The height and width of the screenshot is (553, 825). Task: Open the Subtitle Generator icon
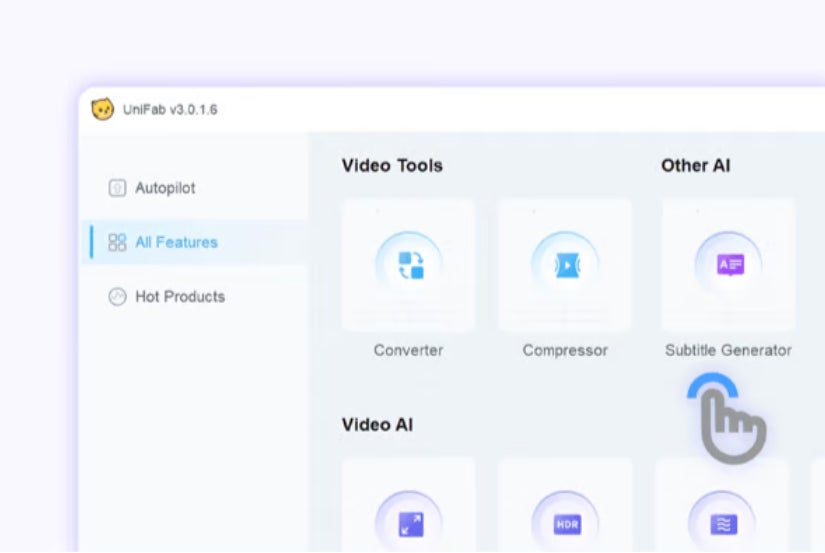click(729, 265)
